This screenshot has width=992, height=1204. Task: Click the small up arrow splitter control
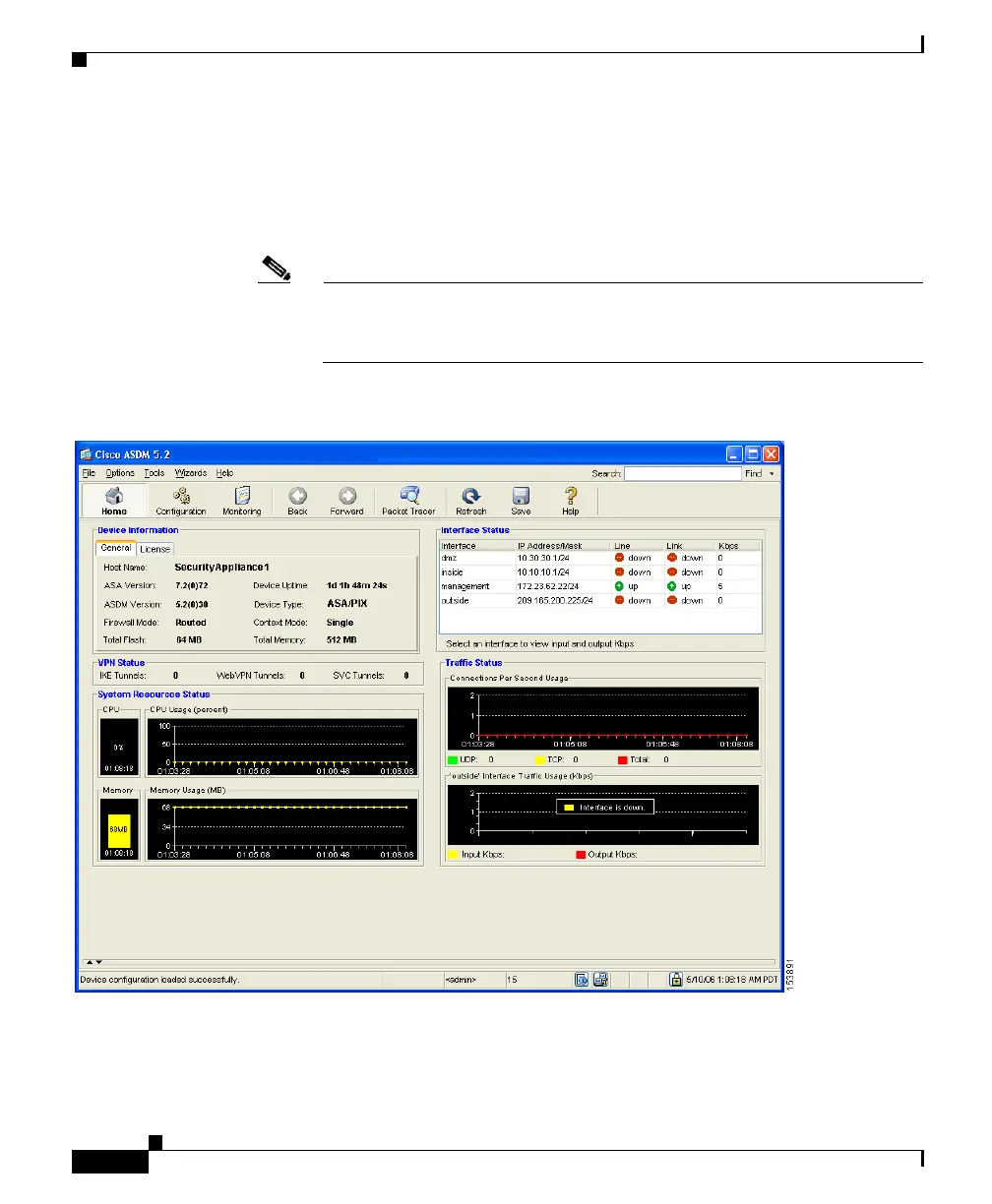pyautogui.click(x=89, y=962)
